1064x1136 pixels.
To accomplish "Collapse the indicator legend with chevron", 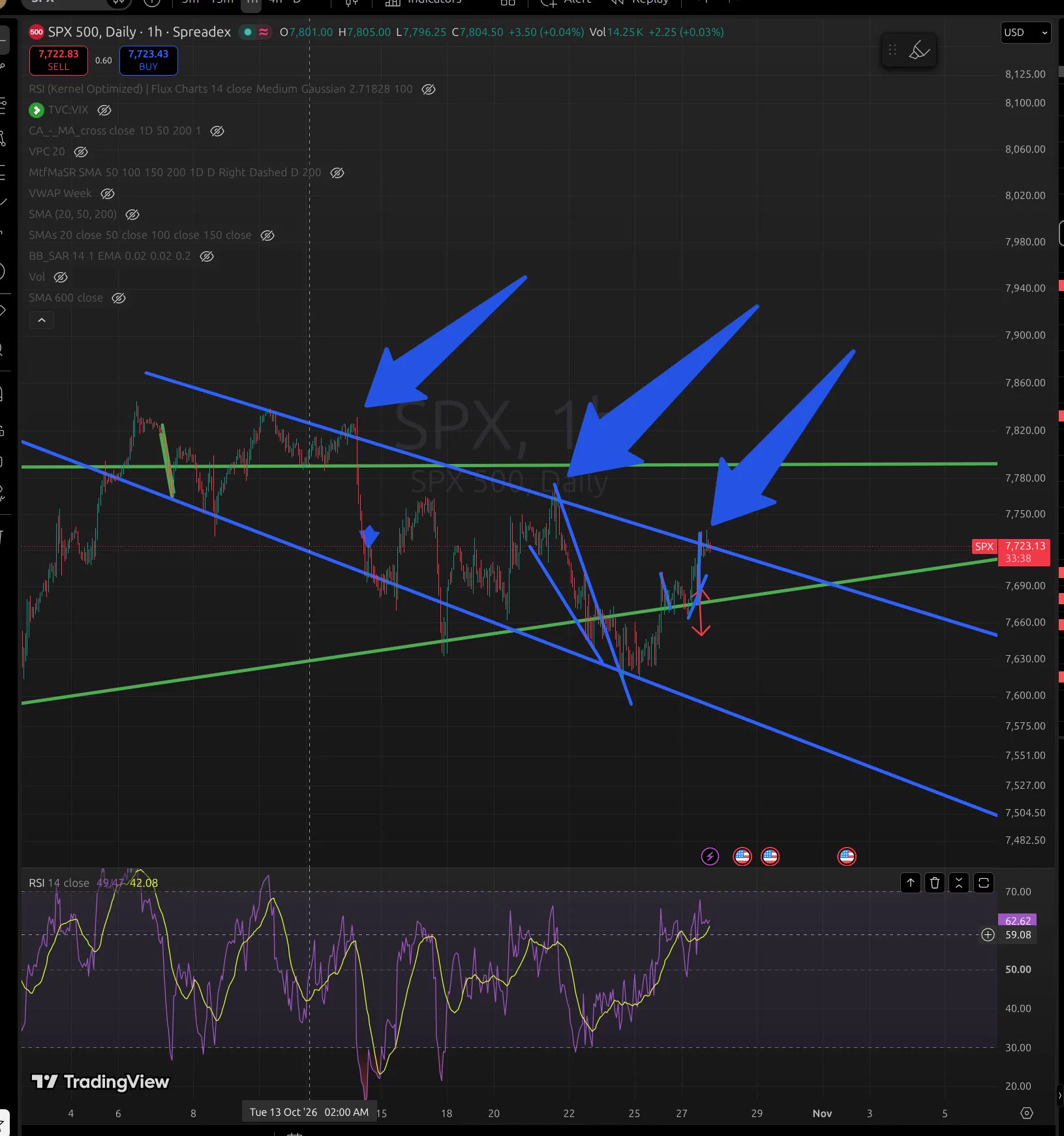I will click(42, 320).
